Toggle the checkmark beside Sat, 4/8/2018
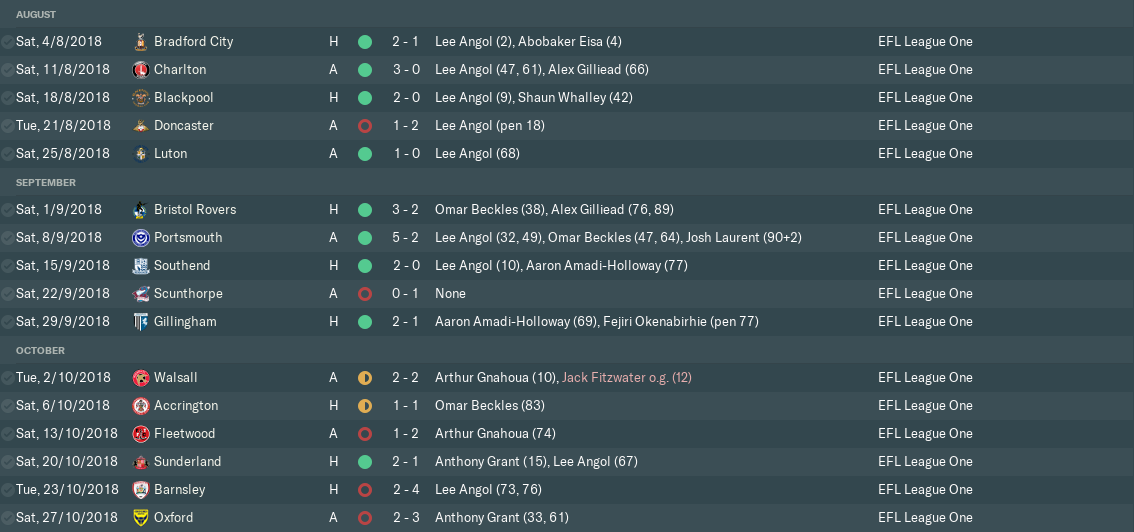 [x=8, y=42]
